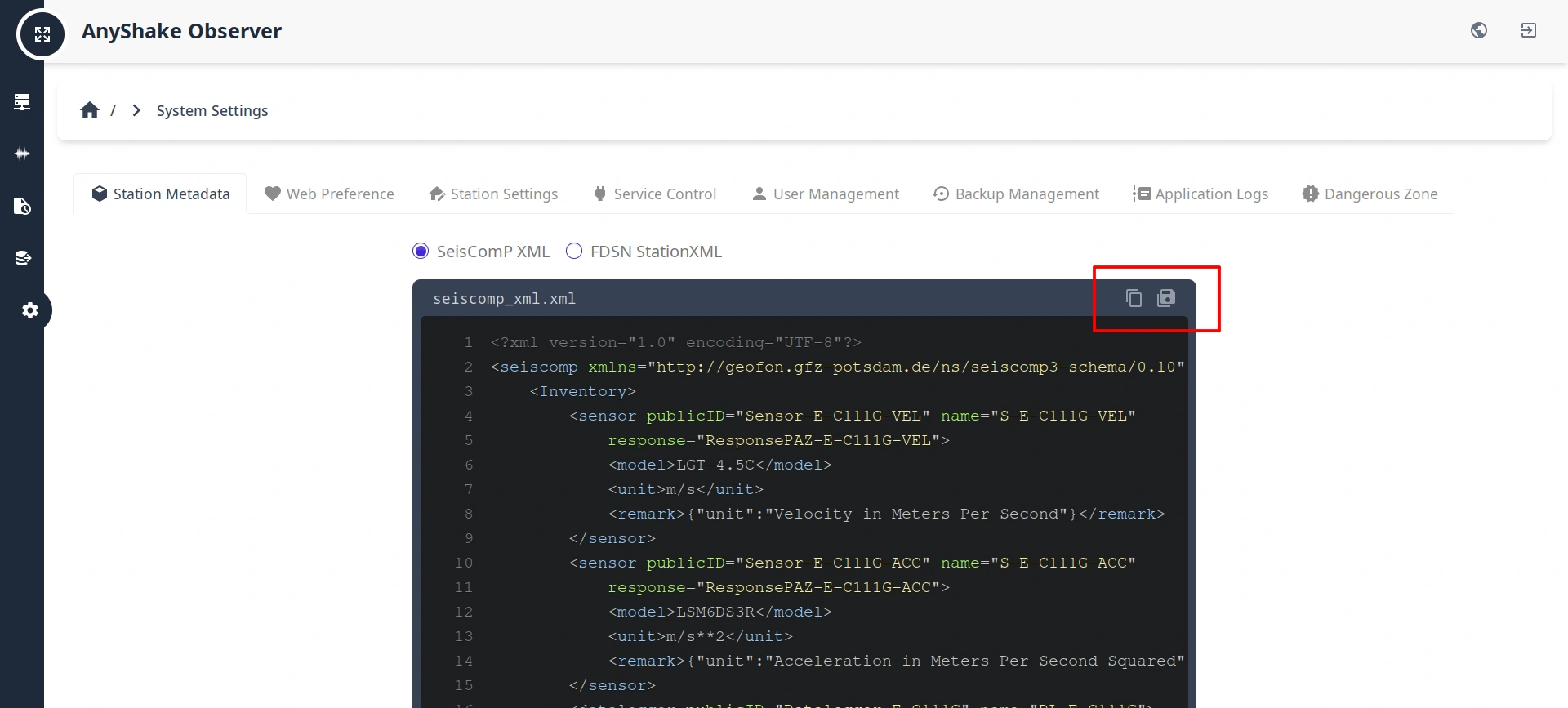The height and width of the screenshot is (708, 1568).
Task: Open the Dangerous Zone tab
Action: pyautogui.click(x=1370, y=194)
